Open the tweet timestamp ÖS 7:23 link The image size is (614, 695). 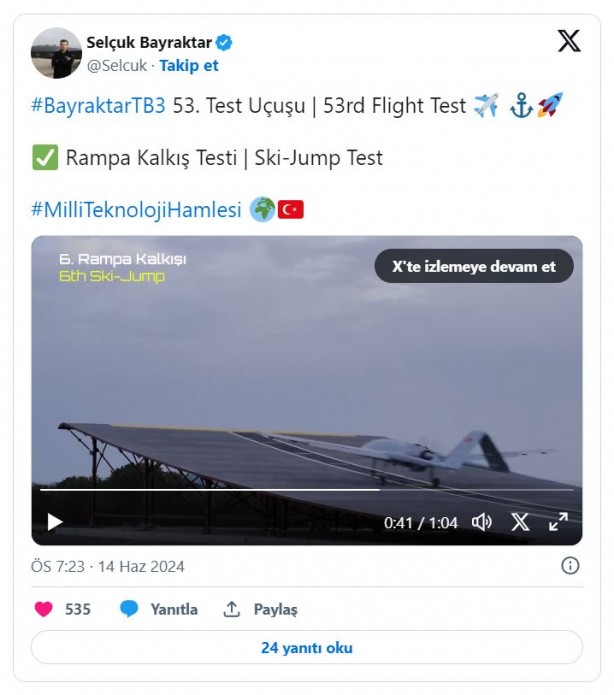coord(107,567)
